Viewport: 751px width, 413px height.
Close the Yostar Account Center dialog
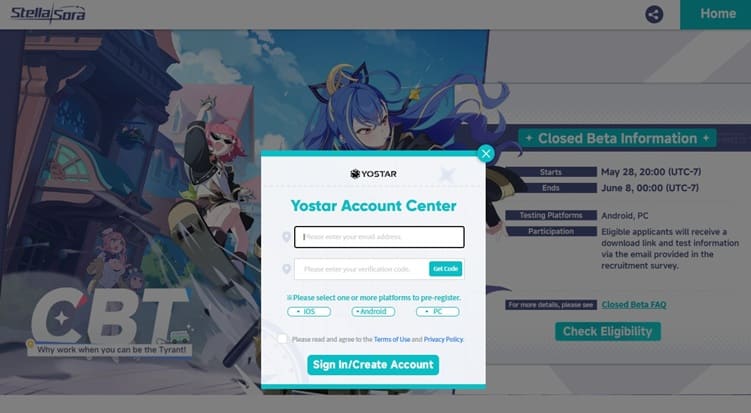tap(486, 153)
